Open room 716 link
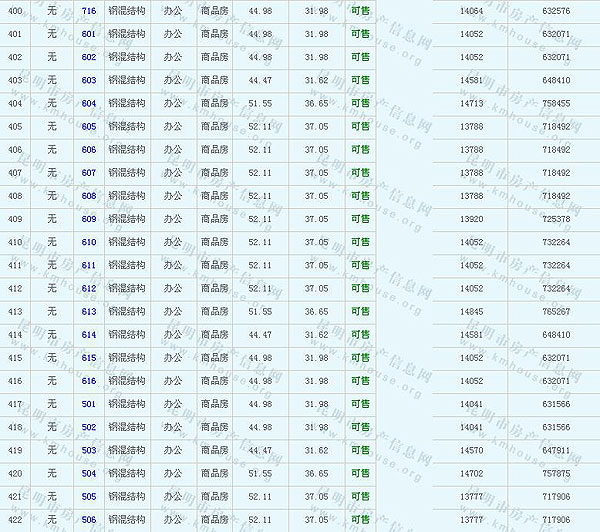The height and width of the screenshot is (532, 600). [89, 11]
